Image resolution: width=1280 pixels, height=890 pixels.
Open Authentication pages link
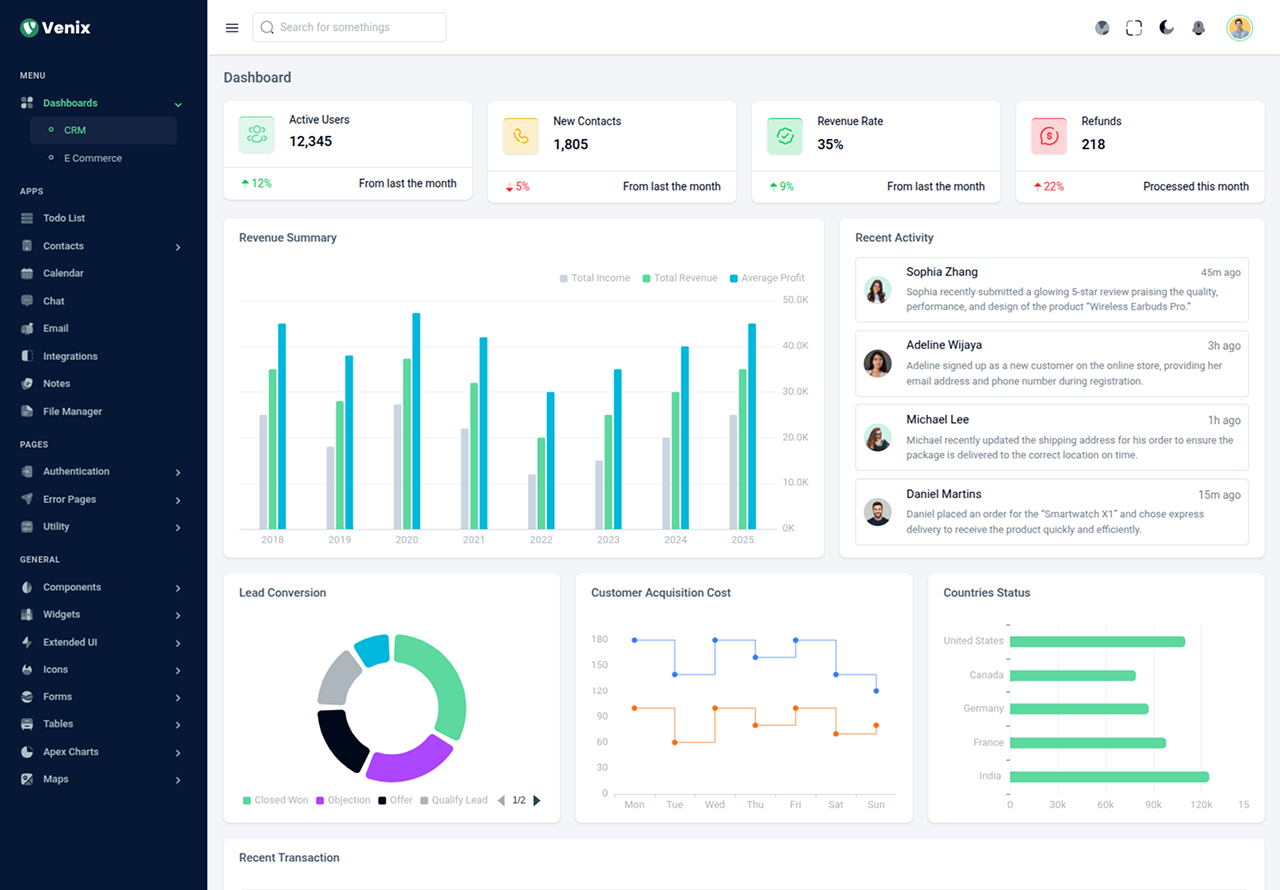76,471
